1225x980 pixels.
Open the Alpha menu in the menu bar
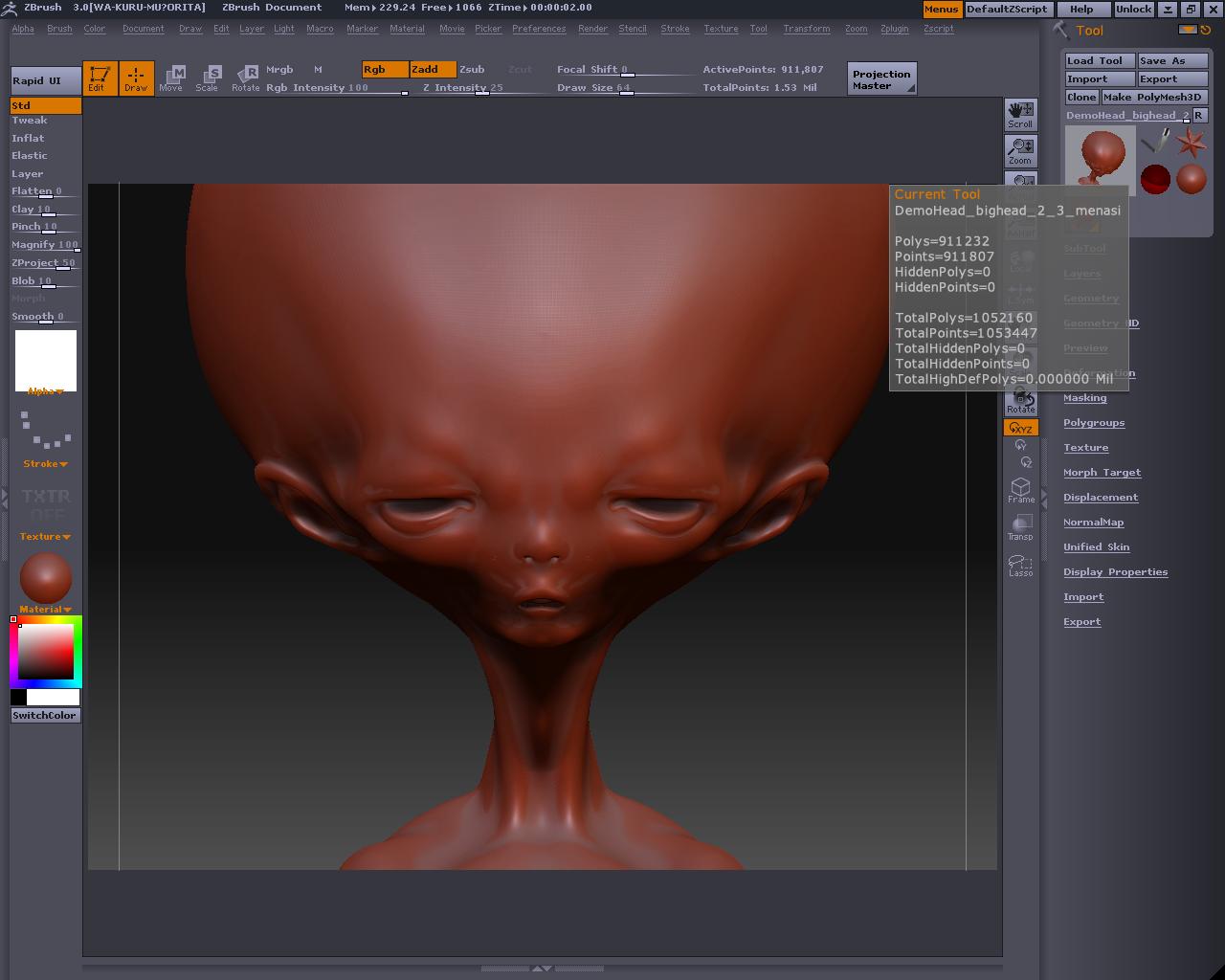tap(23, 29)
